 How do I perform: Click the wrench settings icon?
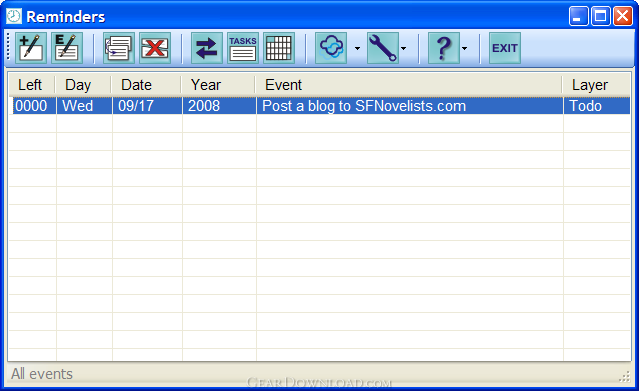click(383, 48)
